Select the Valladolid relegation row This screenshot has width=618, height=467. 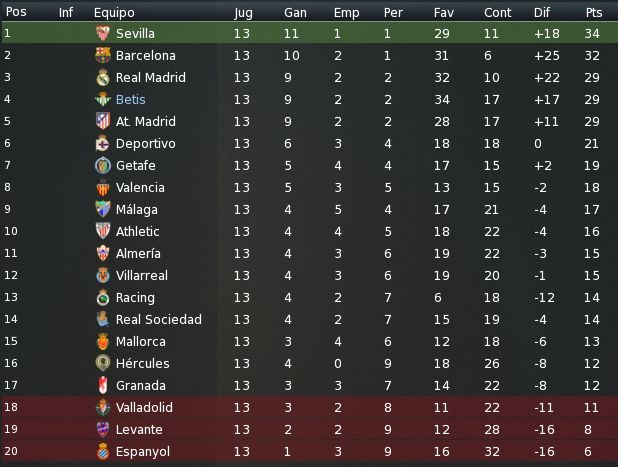click(x=309, y=407)
